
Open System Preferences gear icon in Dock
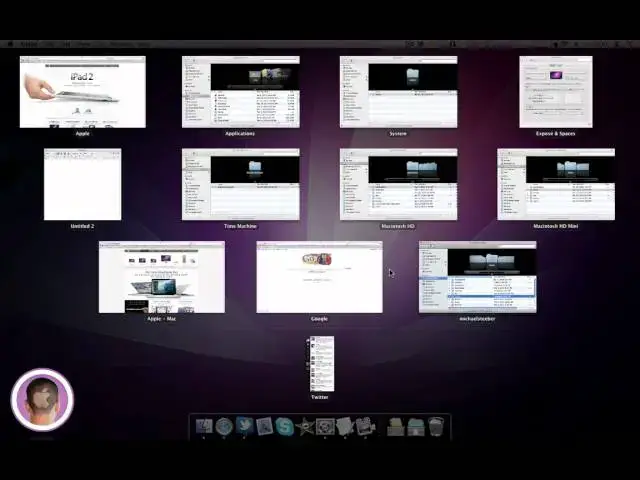pos(325,427)
